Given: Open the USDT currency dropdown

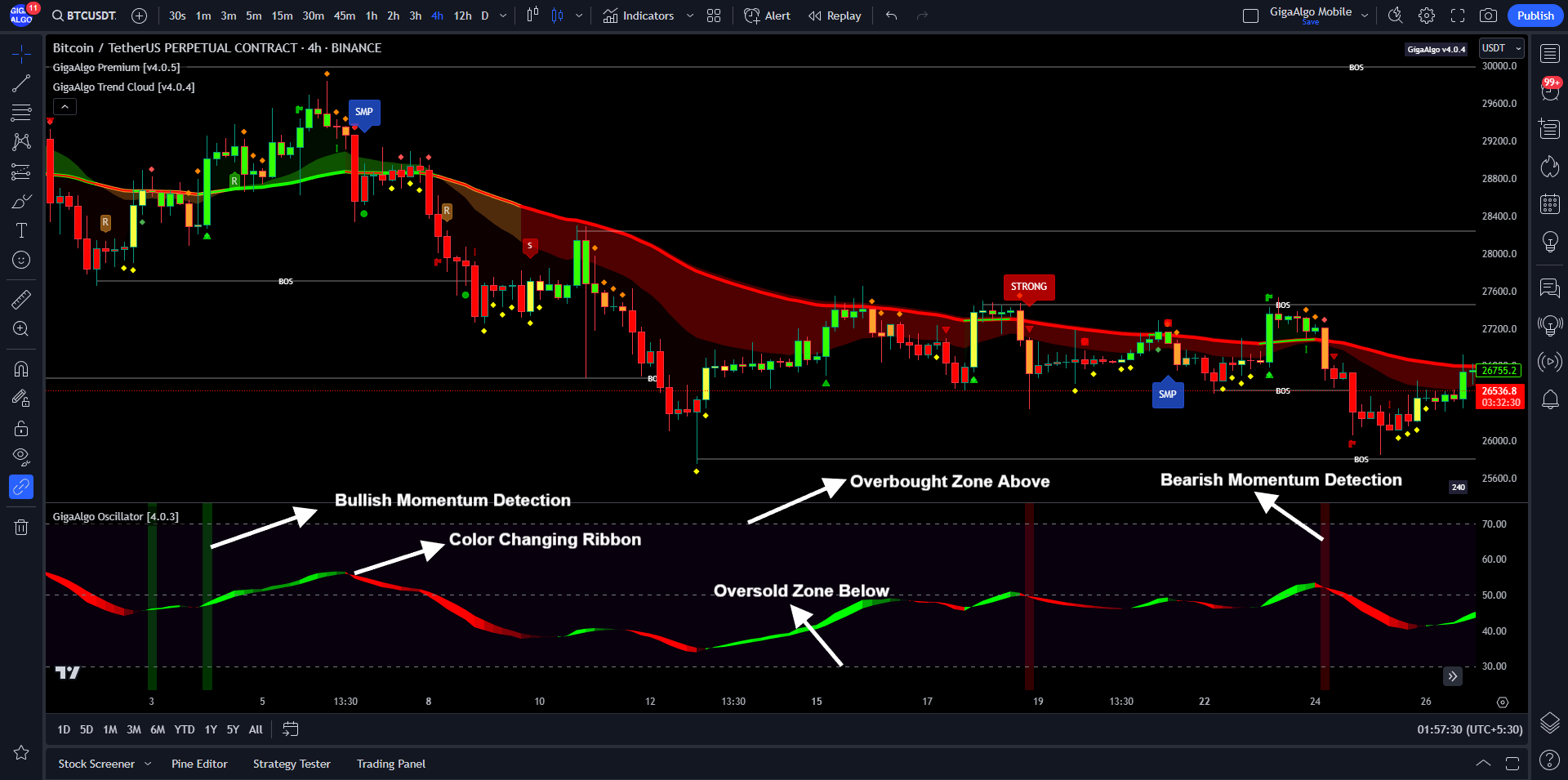Looking at the screenshot, I should tap(1502, 48).
